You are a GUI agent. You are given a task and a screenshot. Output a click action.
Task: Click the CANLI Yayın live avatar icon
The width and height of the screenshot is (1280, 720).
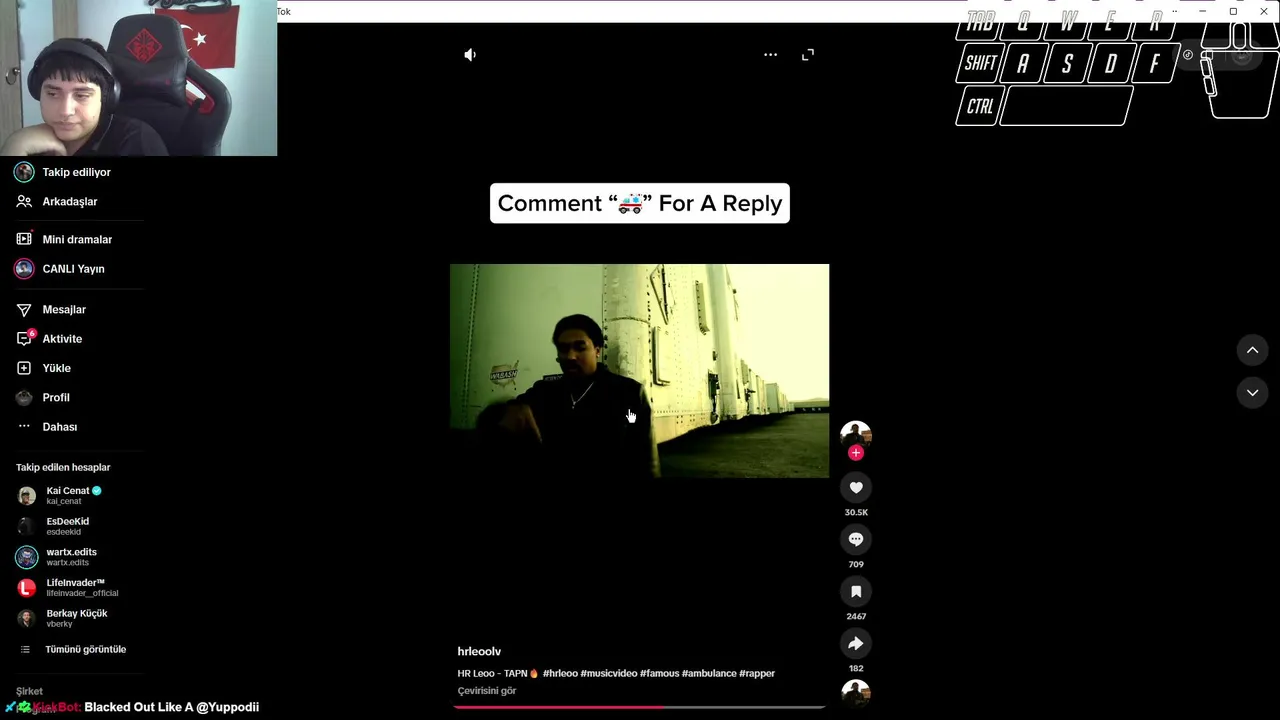(x=24, y=269)
